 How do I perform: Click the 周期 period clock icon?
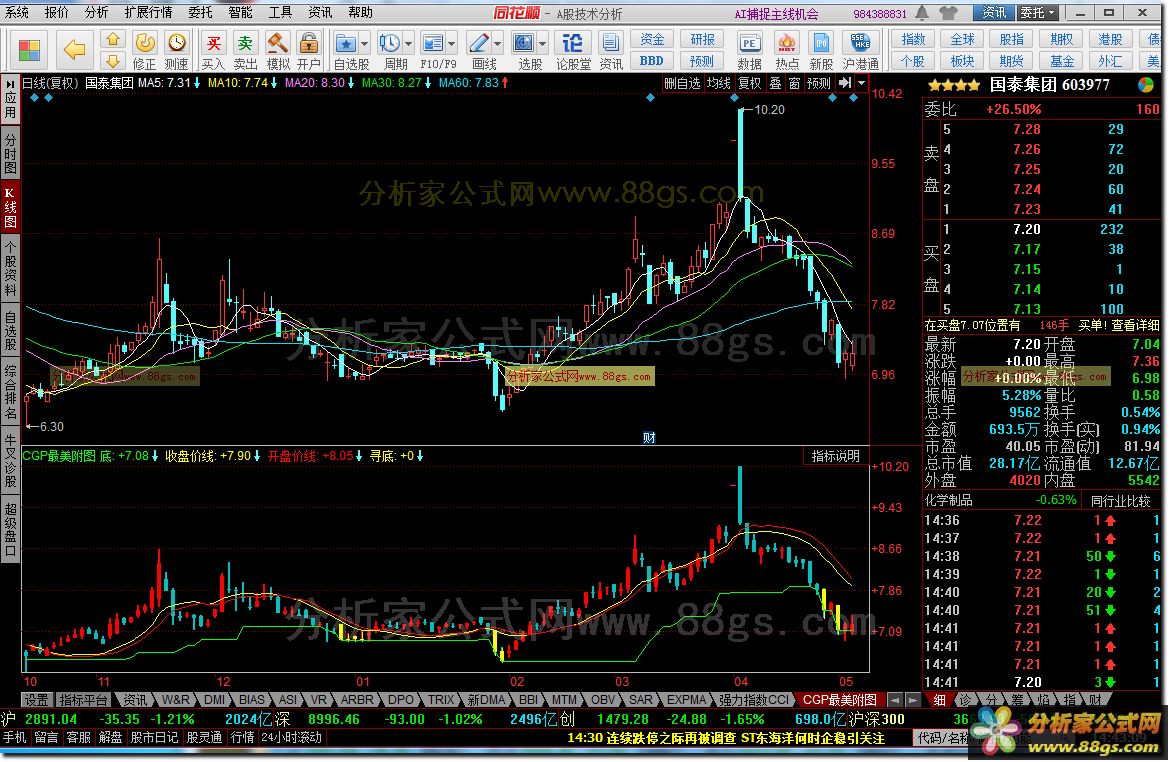390,43
